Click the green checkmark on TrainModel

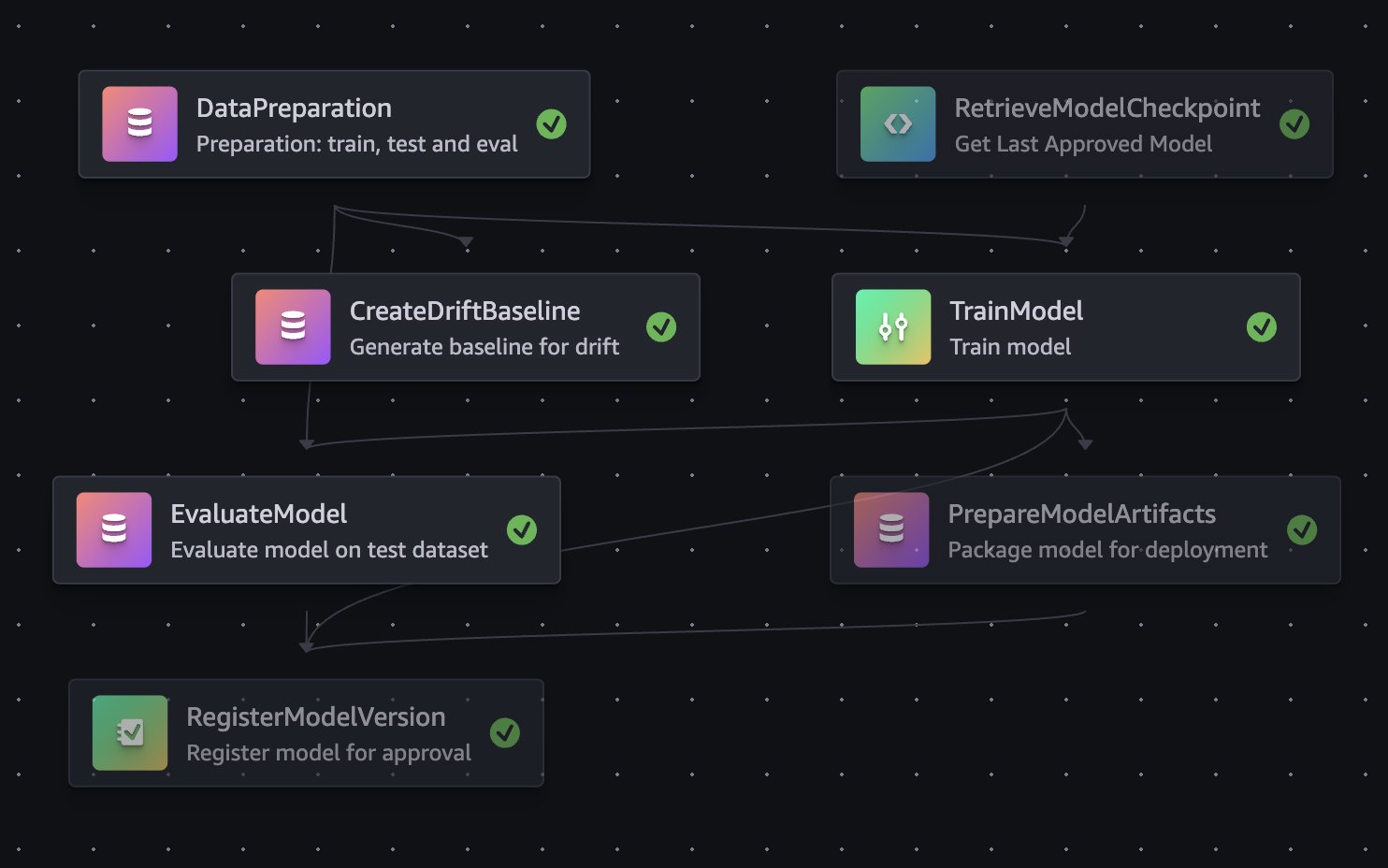1263,326
